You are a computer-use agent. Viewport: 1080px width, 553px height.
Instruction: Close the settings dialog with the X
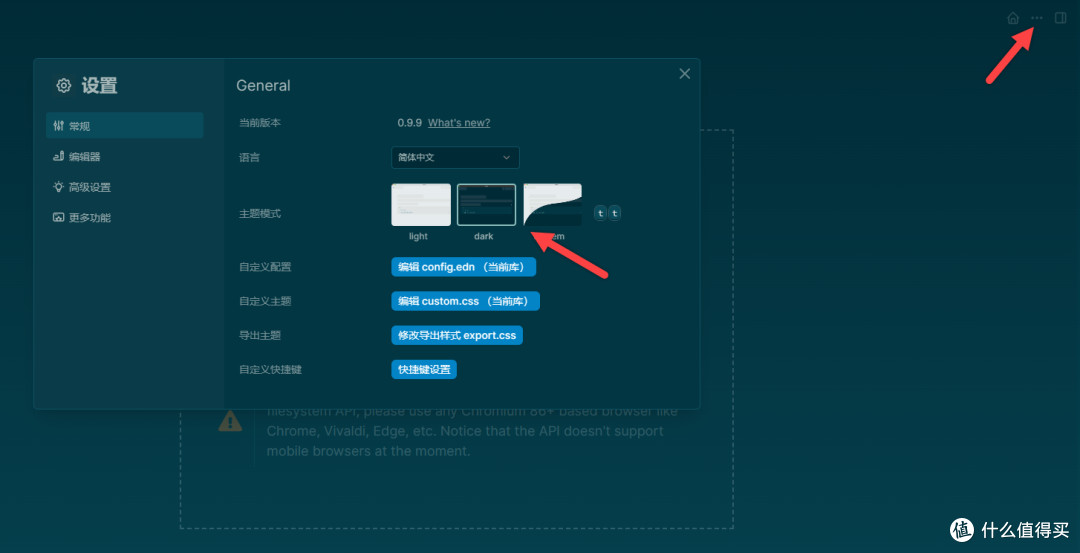pyautogui.click(x=685, y=74)
